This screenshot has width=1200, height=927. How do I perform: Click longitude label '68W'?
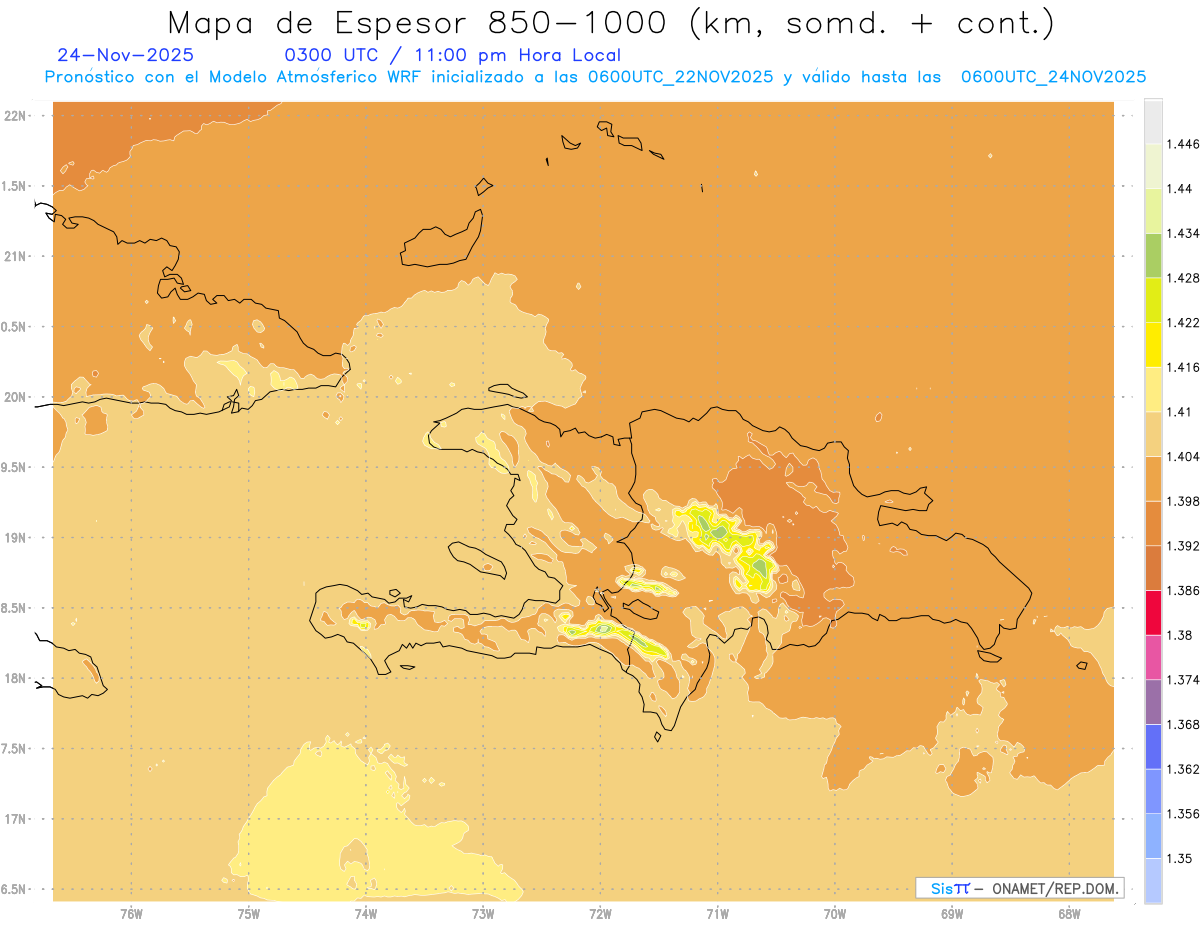coord(1069,913)
